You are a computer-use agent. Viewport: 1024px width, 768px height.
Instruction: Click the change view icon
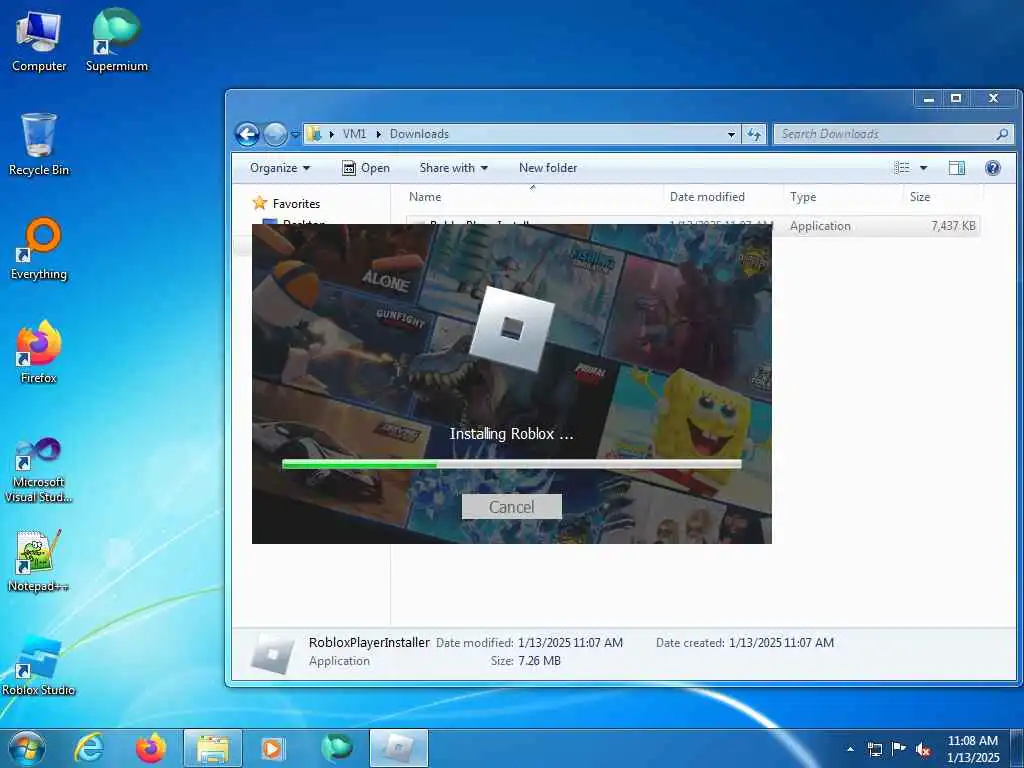coord(902,168)
